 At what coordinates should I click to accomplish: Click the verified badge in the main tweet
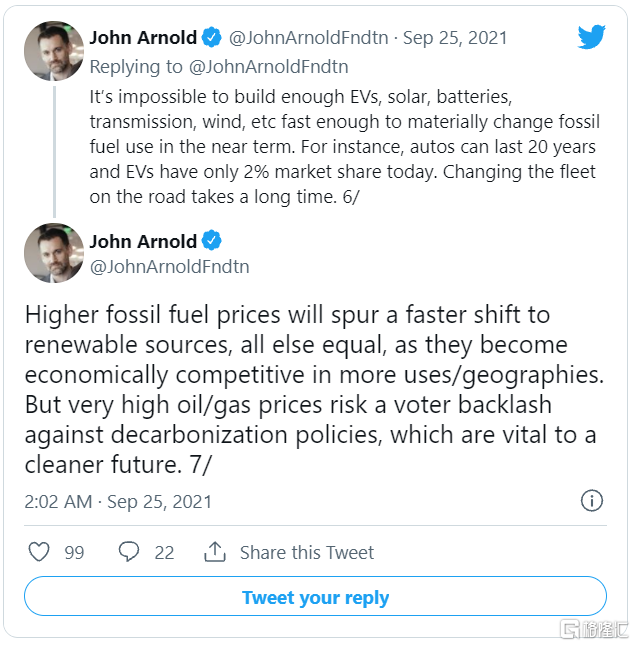pos(212,241)
